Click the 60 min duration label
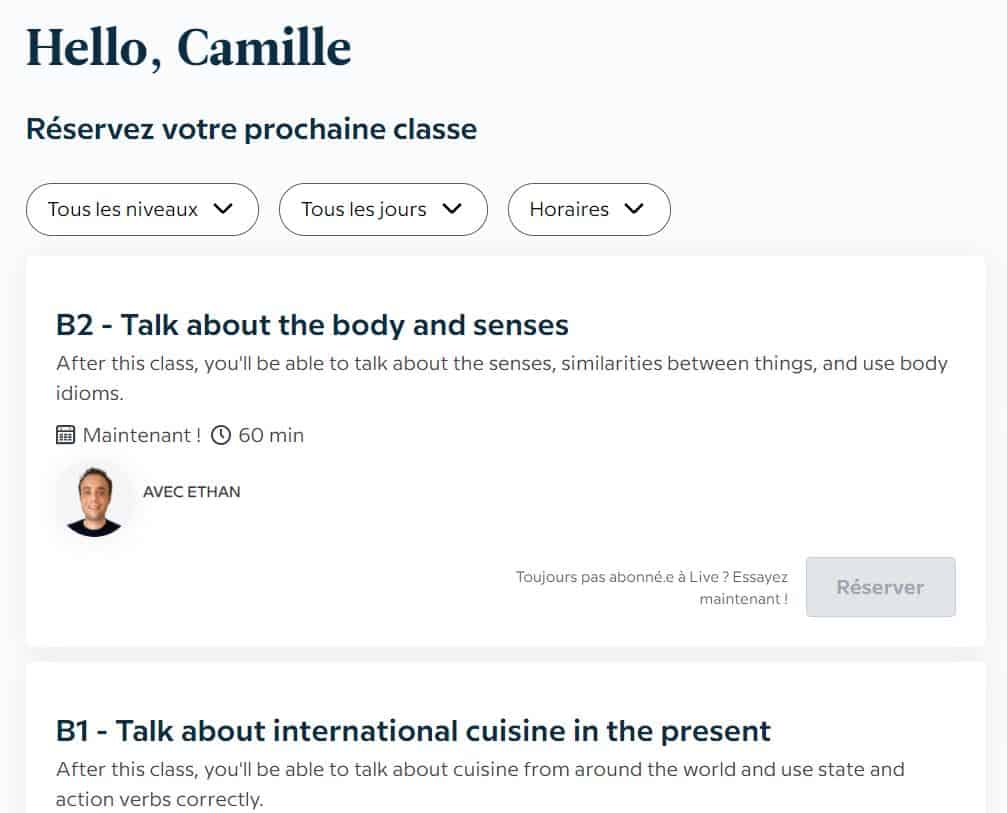Viewport: 1007px width, 813px height. pos(271,435)
